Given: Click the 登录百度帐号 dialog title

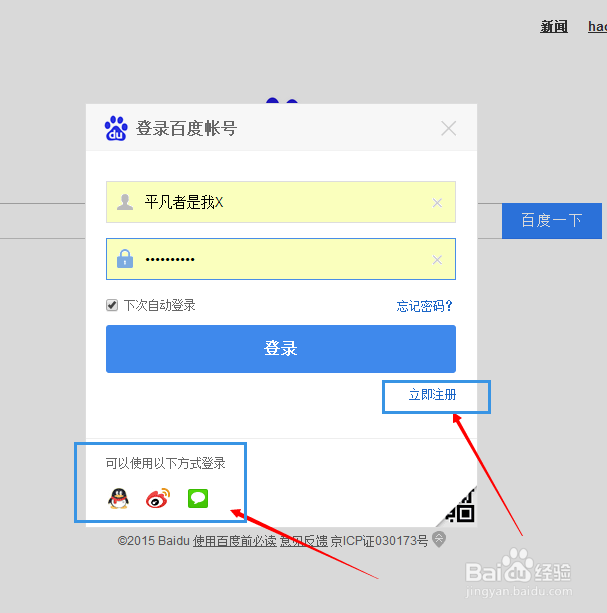Looking at the screenshot, I should 186,128.
